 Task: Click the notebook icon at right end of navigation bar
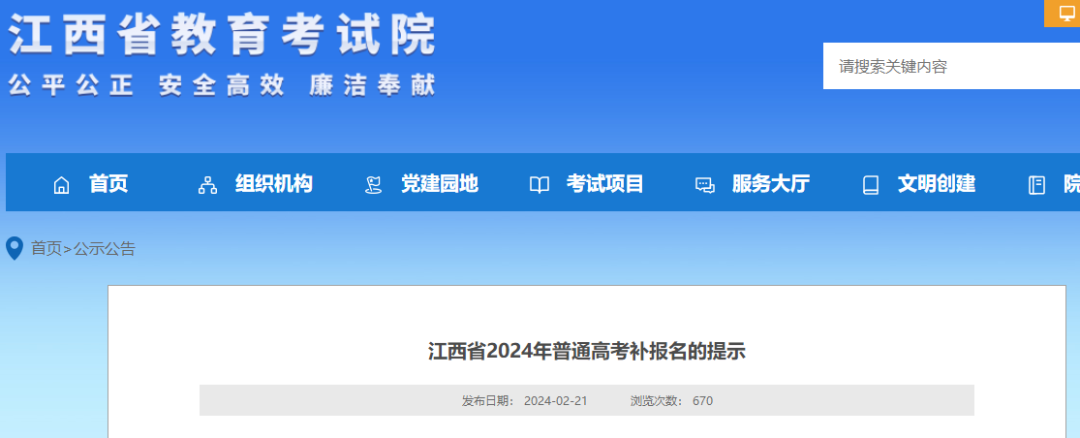pos(1036,185)
